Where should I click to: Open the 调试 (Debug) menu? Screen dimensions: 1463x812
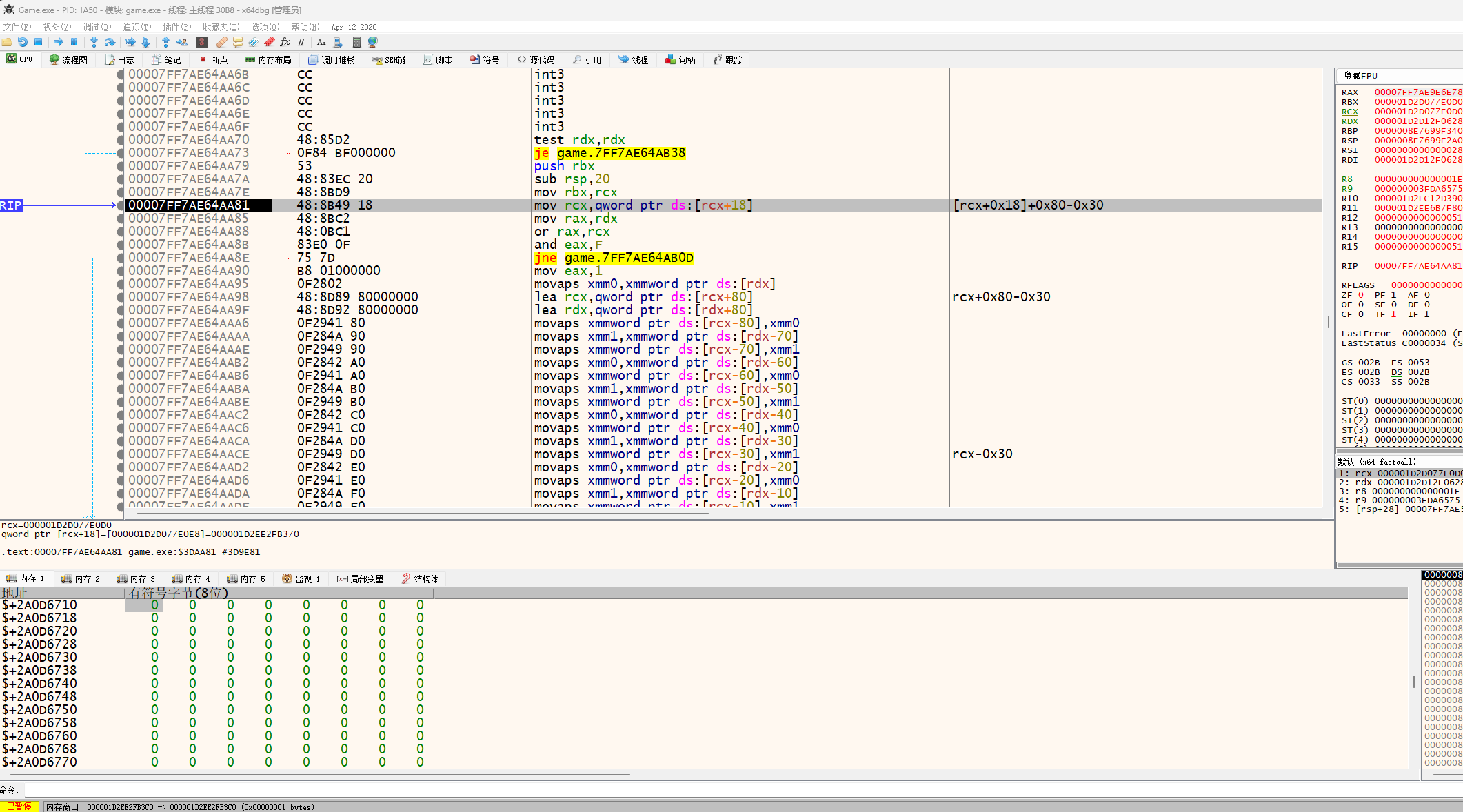pos(97,27)
